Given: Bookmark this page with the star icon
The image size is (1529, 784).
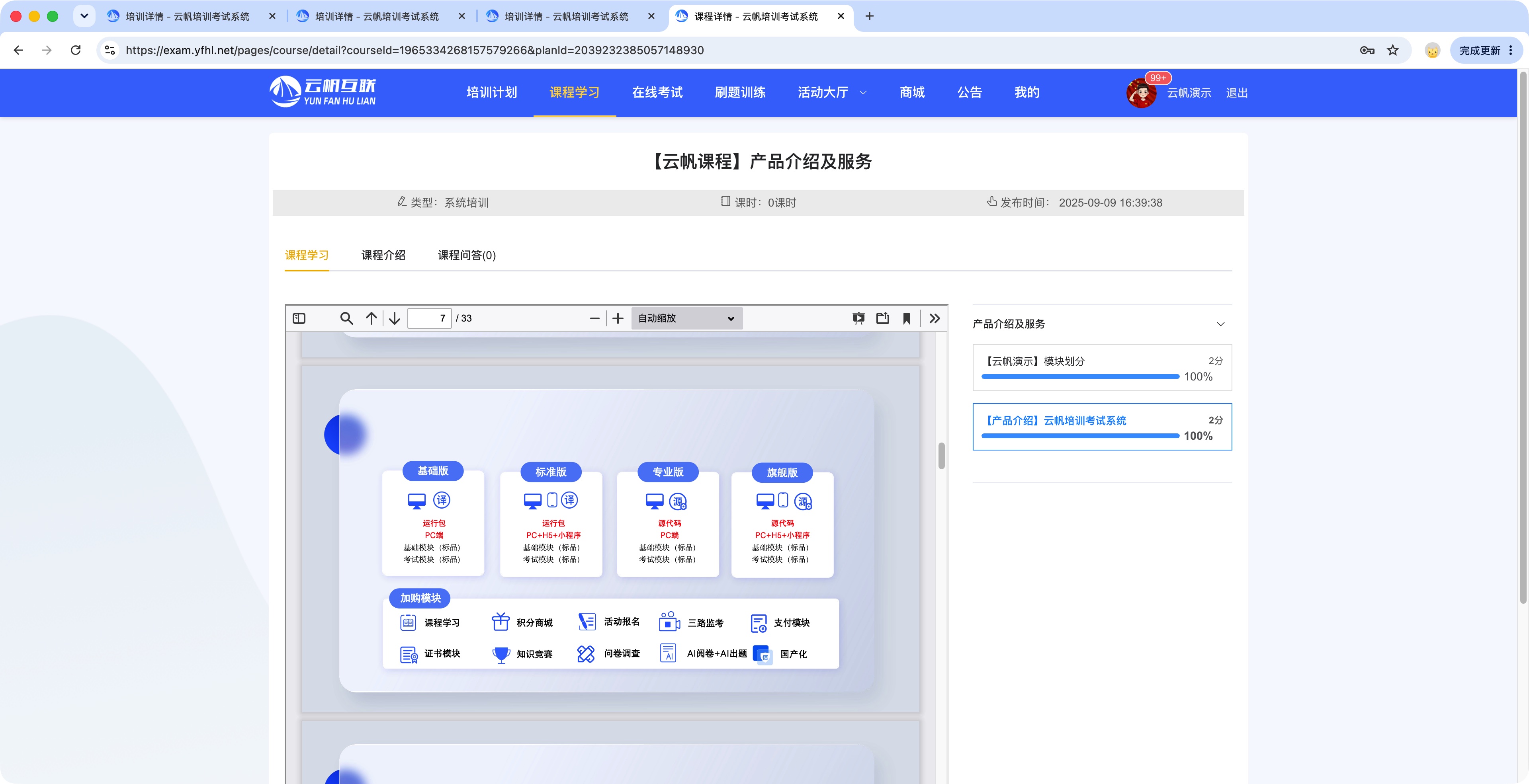Looking at the screenshot, I should pyautogui.click(x=1392, y=51).
